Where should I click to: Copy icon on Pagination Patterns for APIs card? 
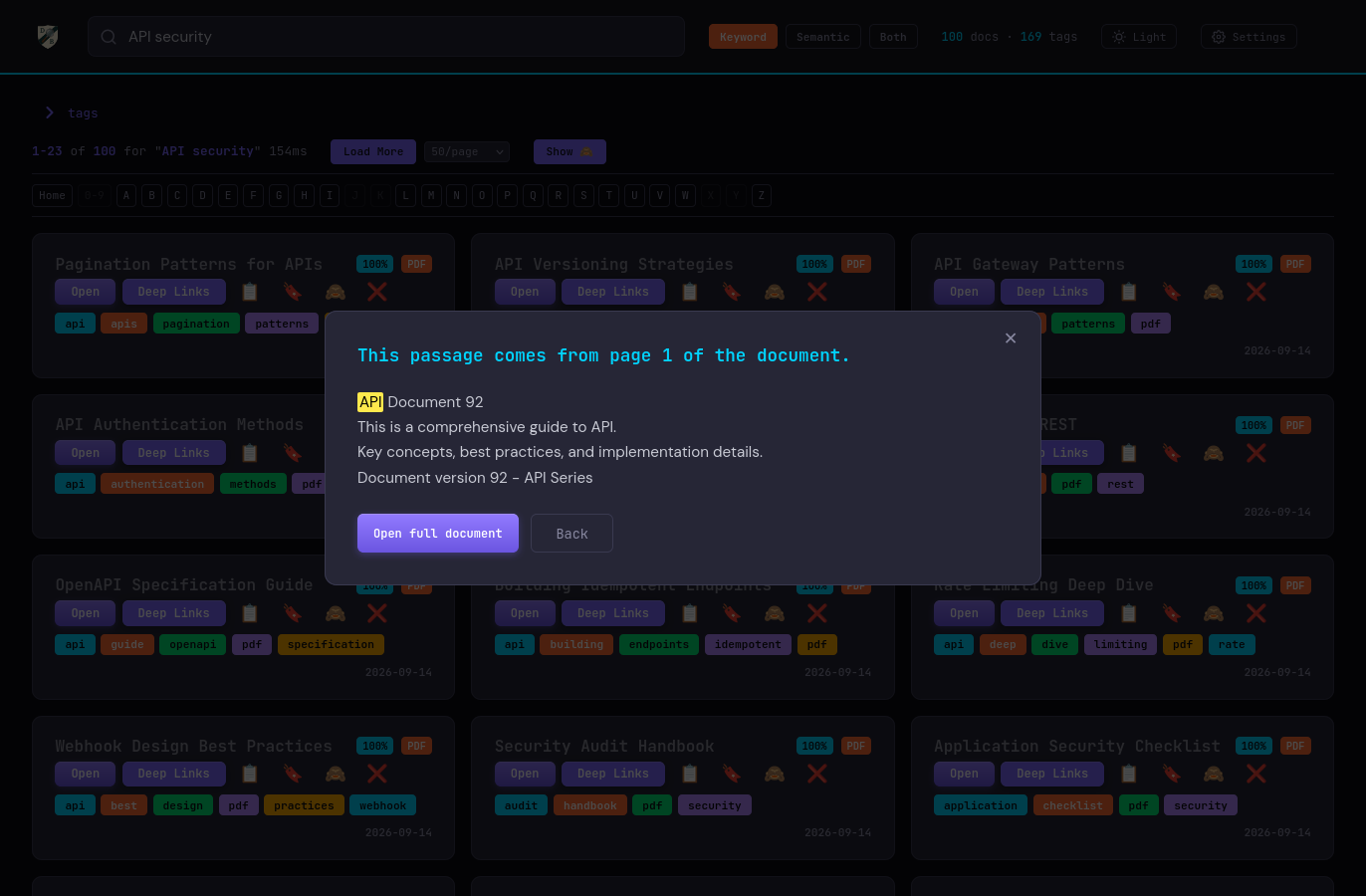point(250,292)
